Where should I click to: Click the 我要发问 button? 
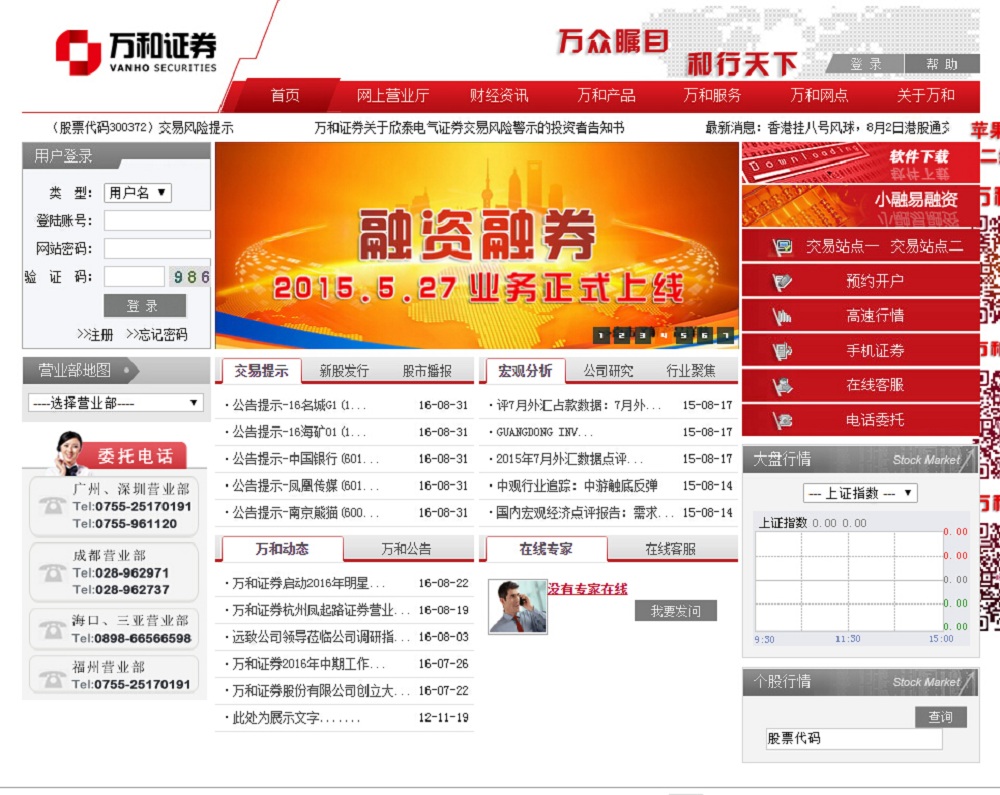[675, 611]
